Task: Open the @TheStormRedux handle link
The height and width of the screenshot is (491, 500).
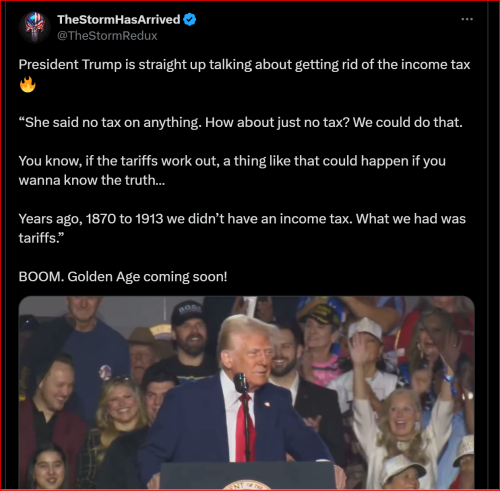Action: tap(107, 36)
